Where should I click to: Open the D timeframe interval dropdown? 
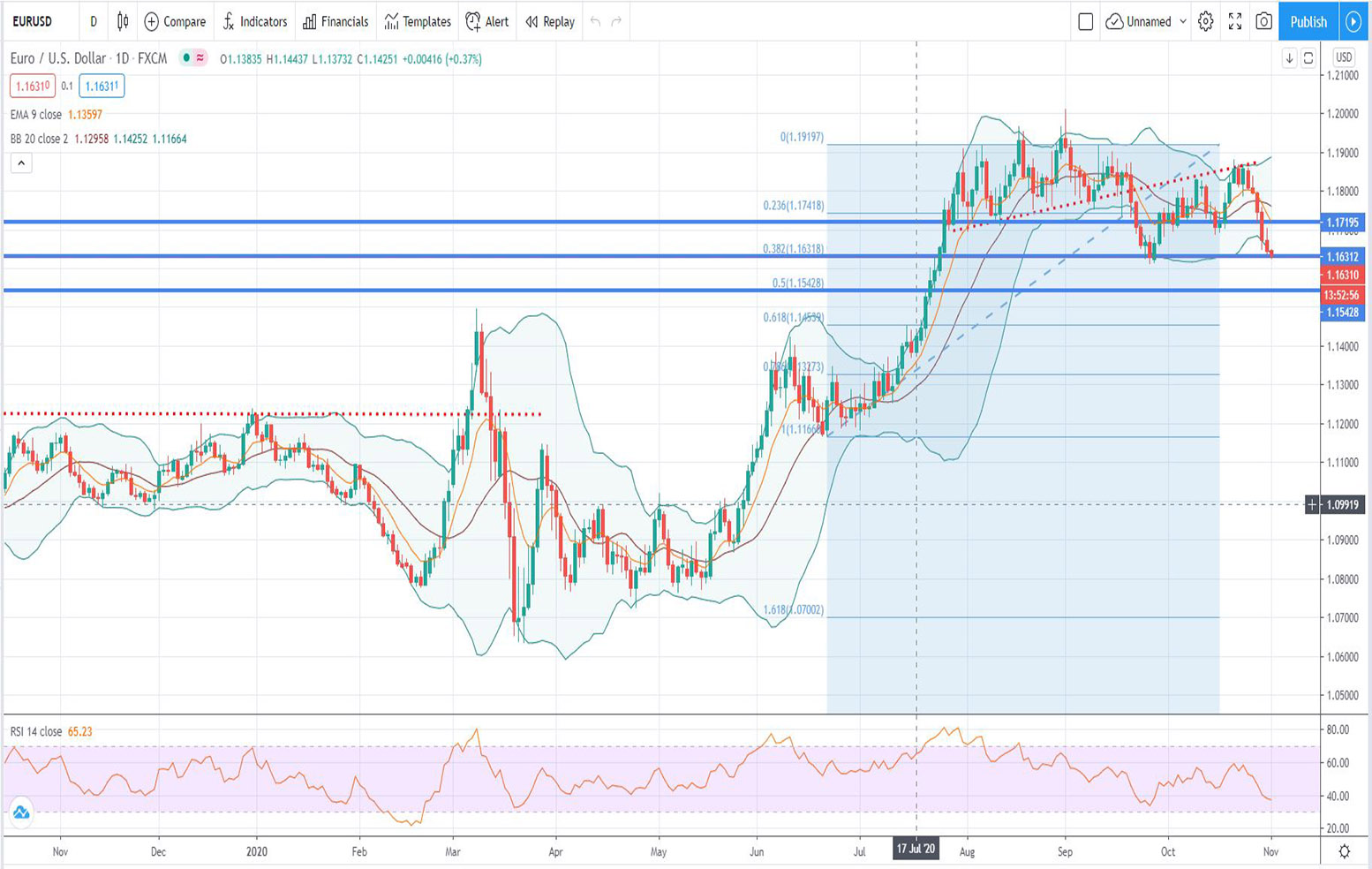tap(94, 21)
